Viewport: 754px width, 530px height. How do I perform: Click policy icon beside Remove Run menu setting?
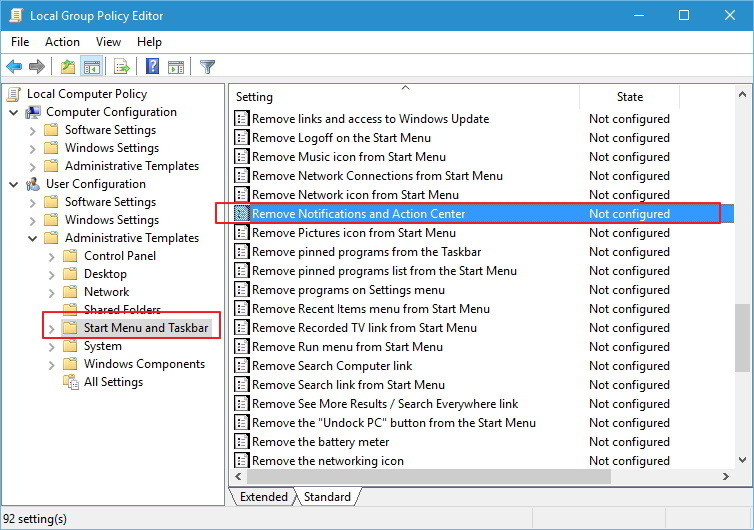[241, 347]
